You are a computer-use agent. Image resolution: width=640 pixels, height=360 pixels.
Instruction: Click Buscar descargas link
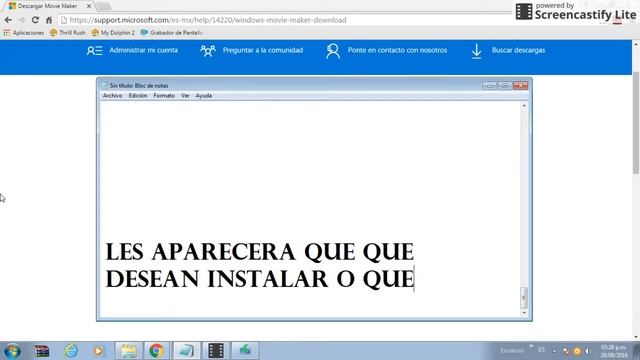point(518,50)
